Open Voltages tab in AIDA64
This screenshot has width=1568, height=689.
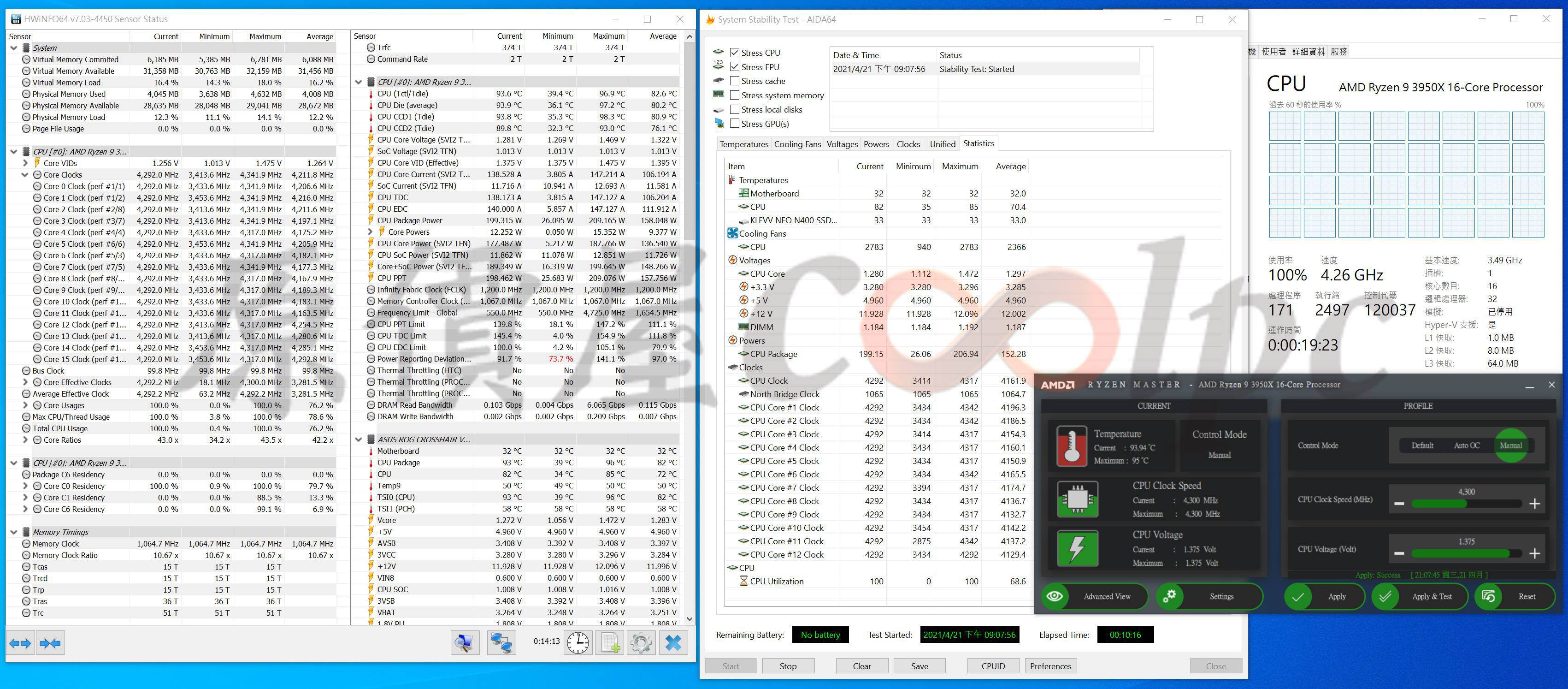[842, 144]
